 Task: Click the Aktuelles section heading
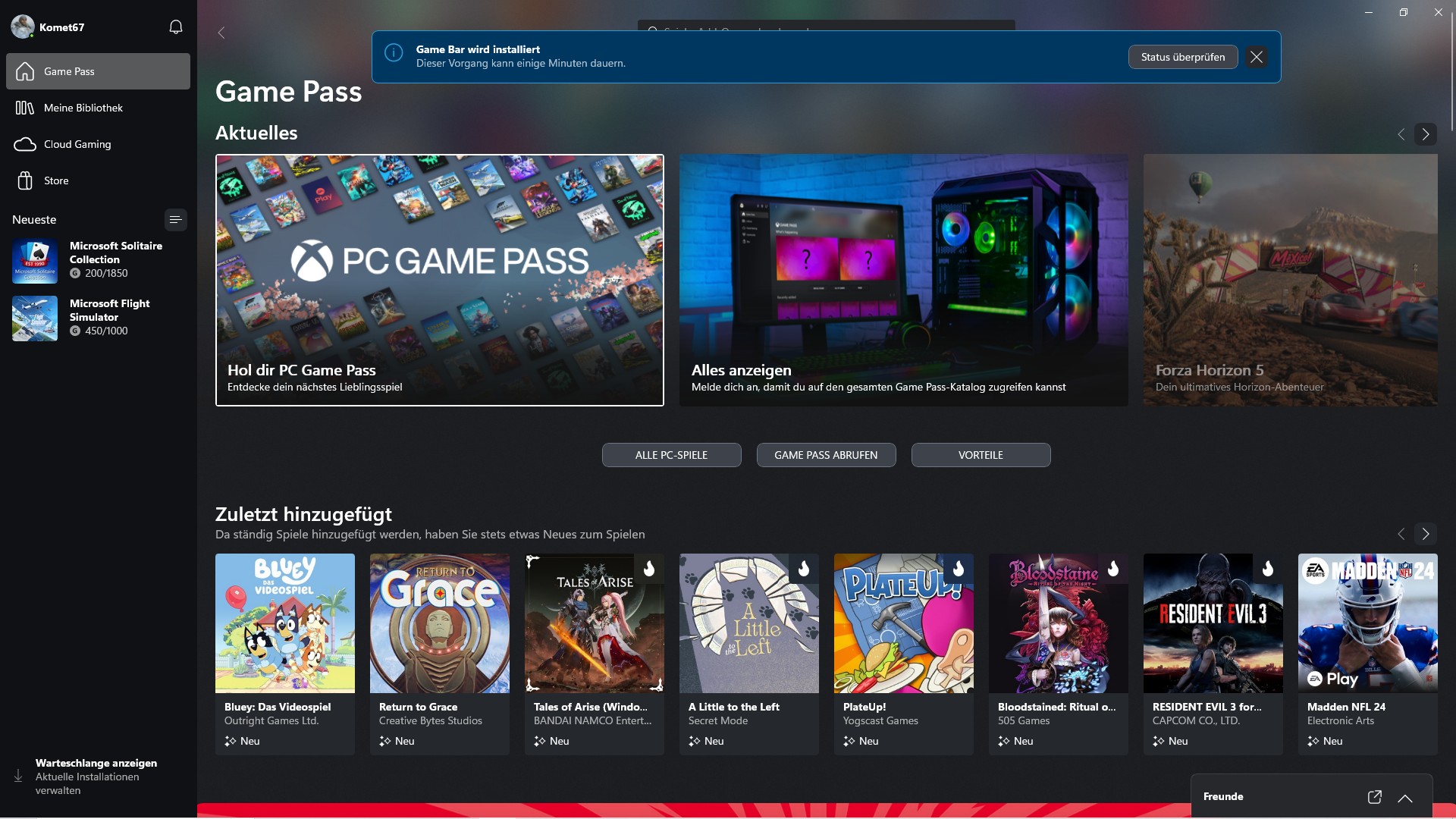click(256, 133)
